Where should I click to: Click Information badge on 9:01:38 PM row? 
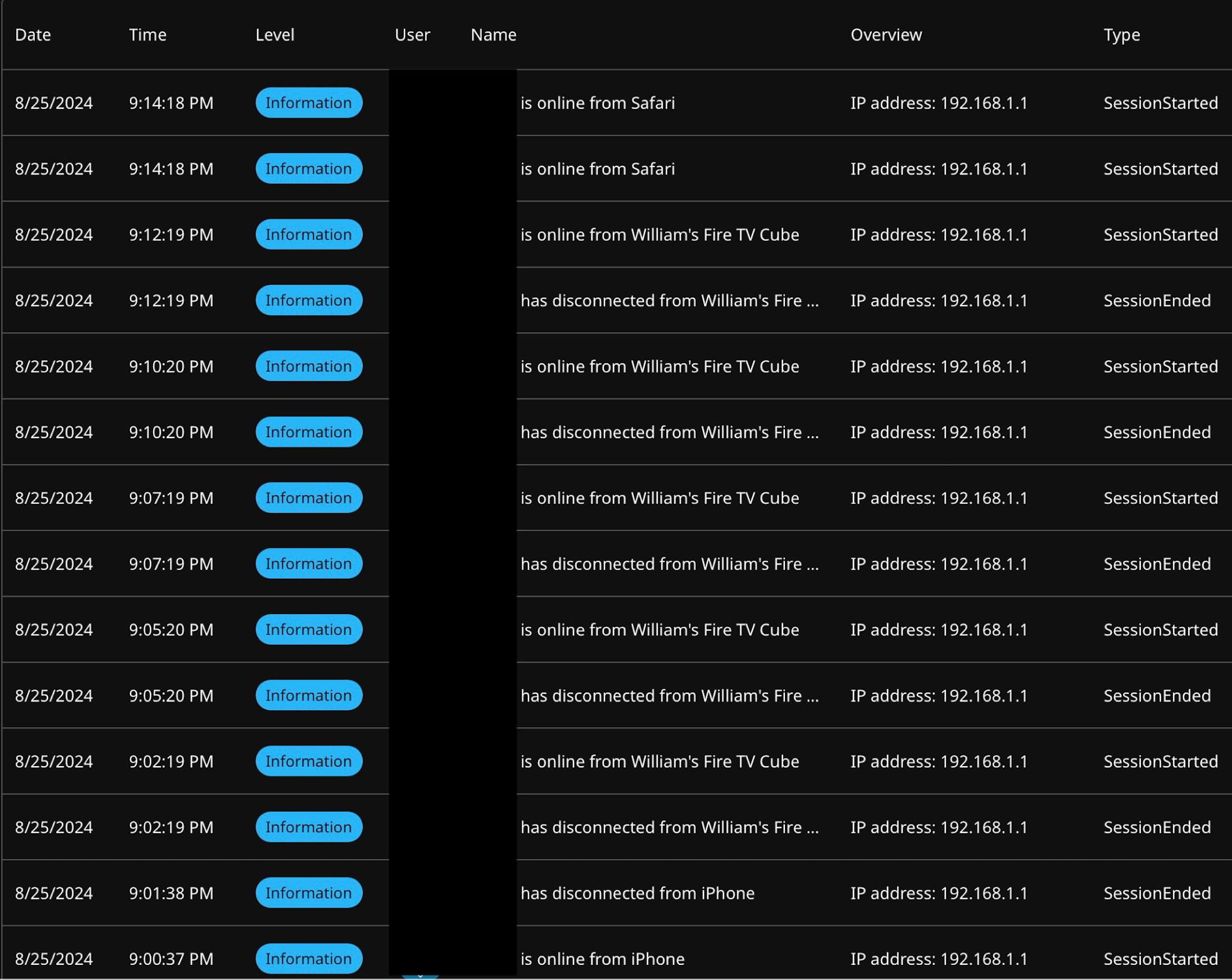click(x=308, y=893)
